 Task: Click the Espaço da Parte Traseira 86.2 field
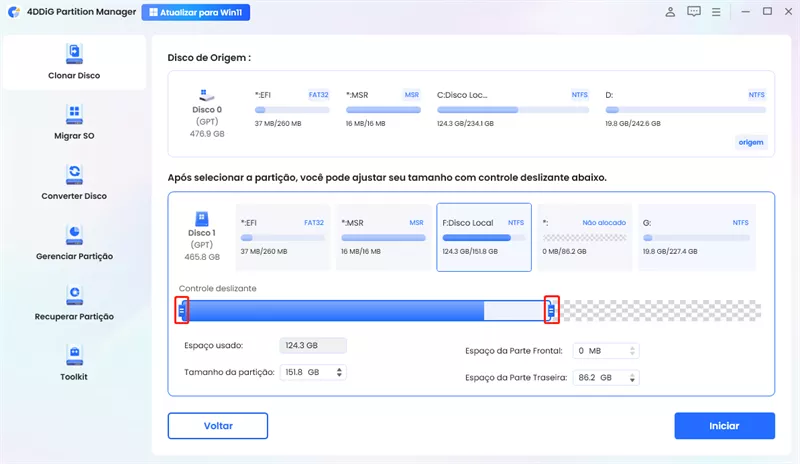606,378
